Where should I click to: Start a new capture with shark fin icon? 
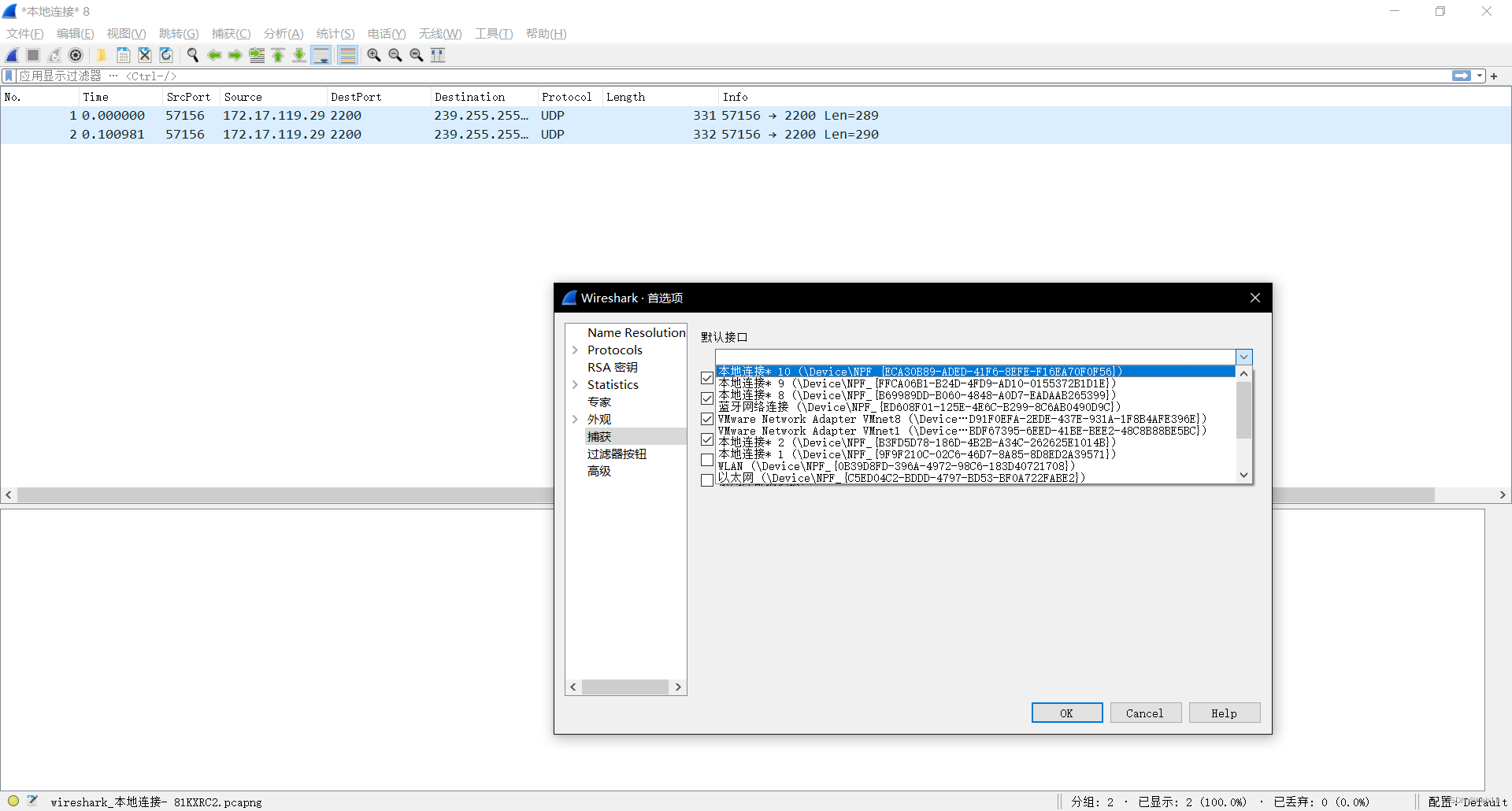pos(12,55)
